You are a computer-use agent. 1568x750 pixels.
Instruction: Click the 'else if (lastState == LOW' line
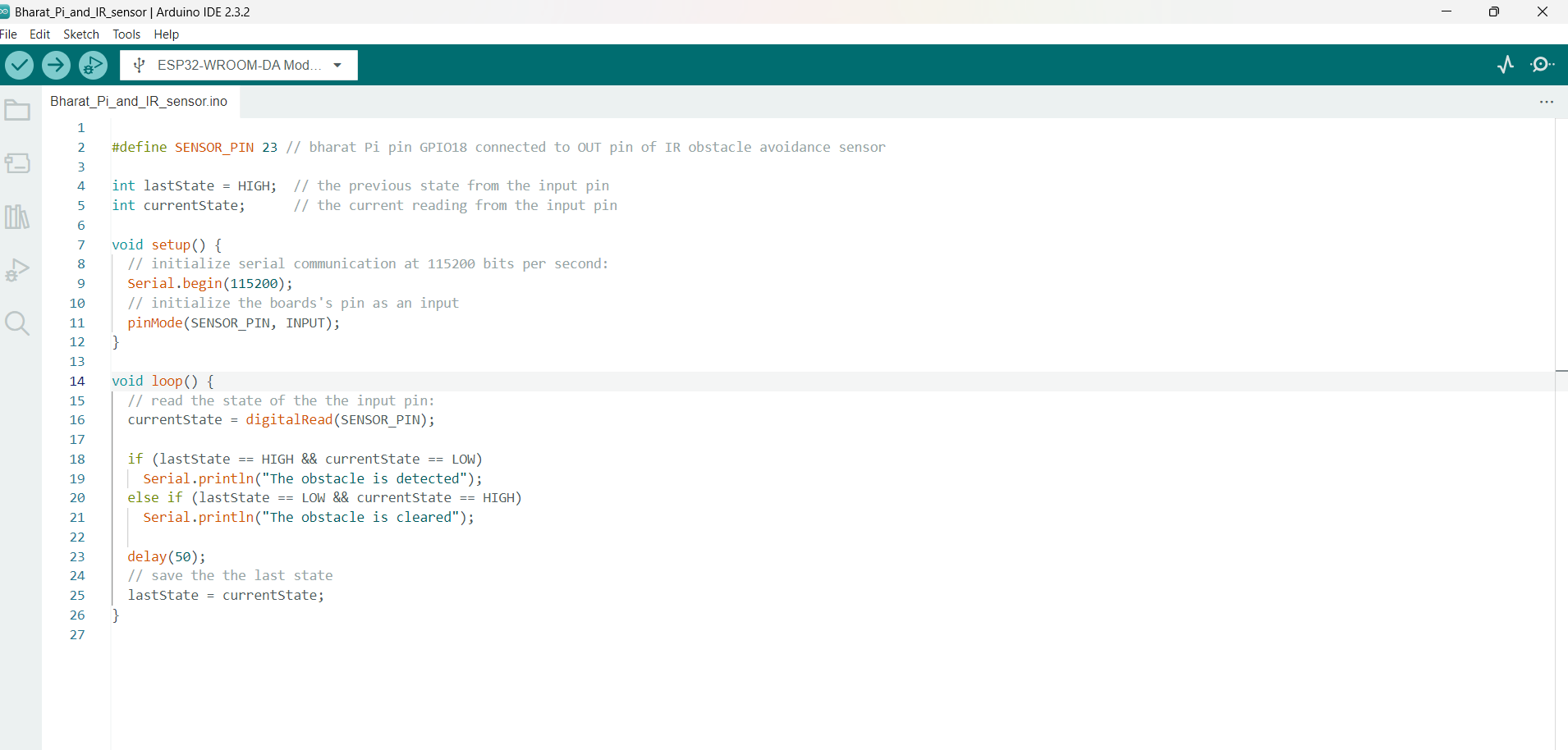(325, 498)
